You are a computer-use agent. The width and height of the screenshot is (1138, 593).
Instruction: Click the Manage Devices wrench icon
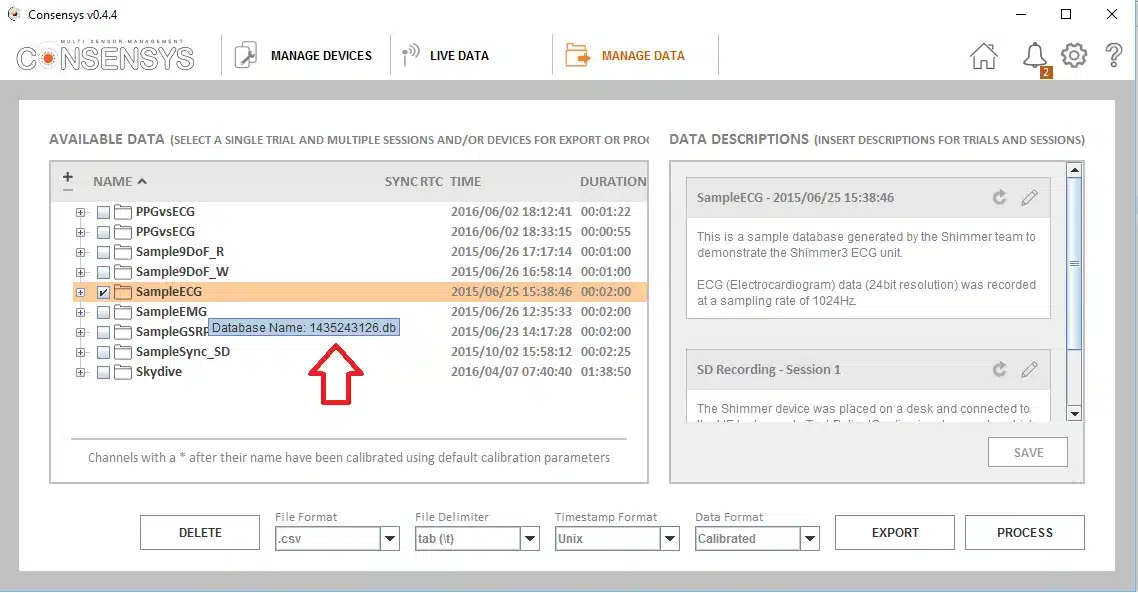click(245, 55)
